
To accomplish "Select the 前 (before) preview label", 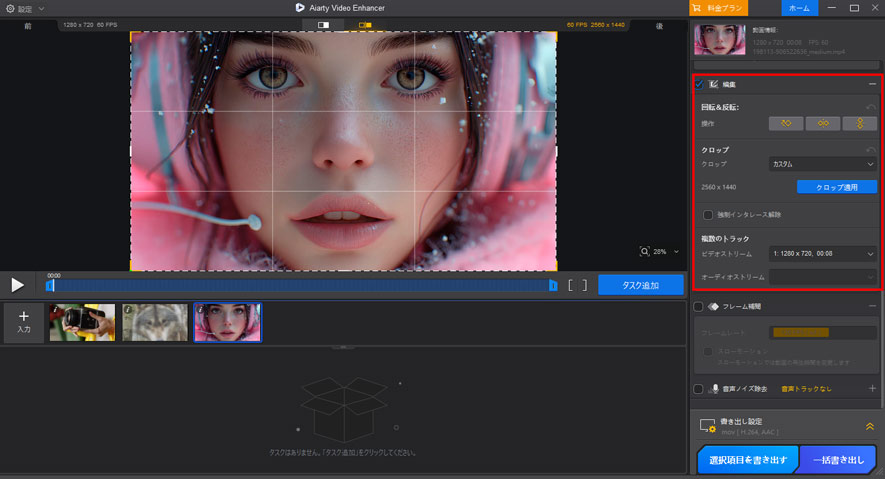I will (28, 26).
